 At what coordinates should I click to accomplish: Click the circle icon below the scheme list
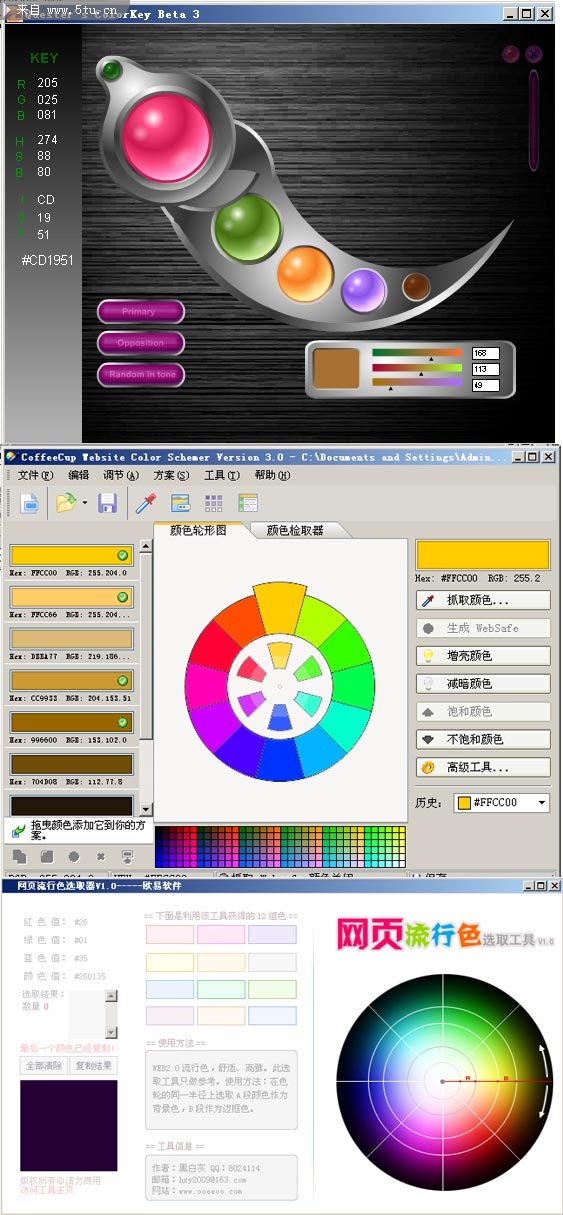(74, 857)
